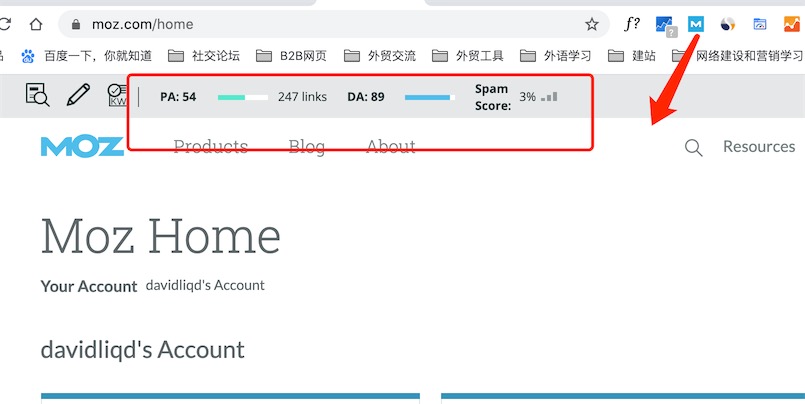Screen dimensions: 805x404
Task: Open MozBar page analysis magnifier tool
Action: click(37, 95)
